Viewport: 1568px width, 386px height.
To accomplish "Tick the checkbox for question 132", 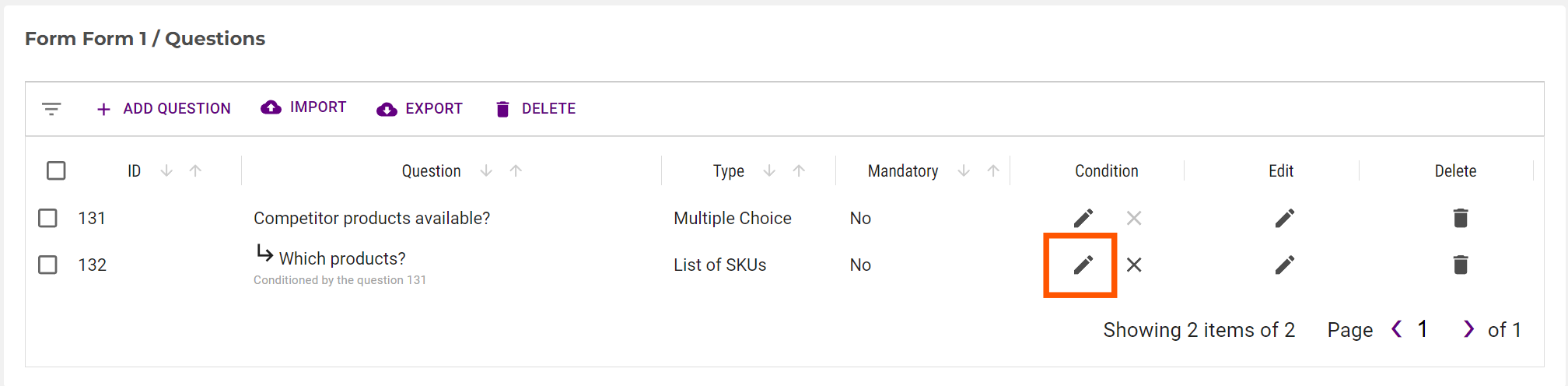I will pyautogui.click(x=48, y=265).
